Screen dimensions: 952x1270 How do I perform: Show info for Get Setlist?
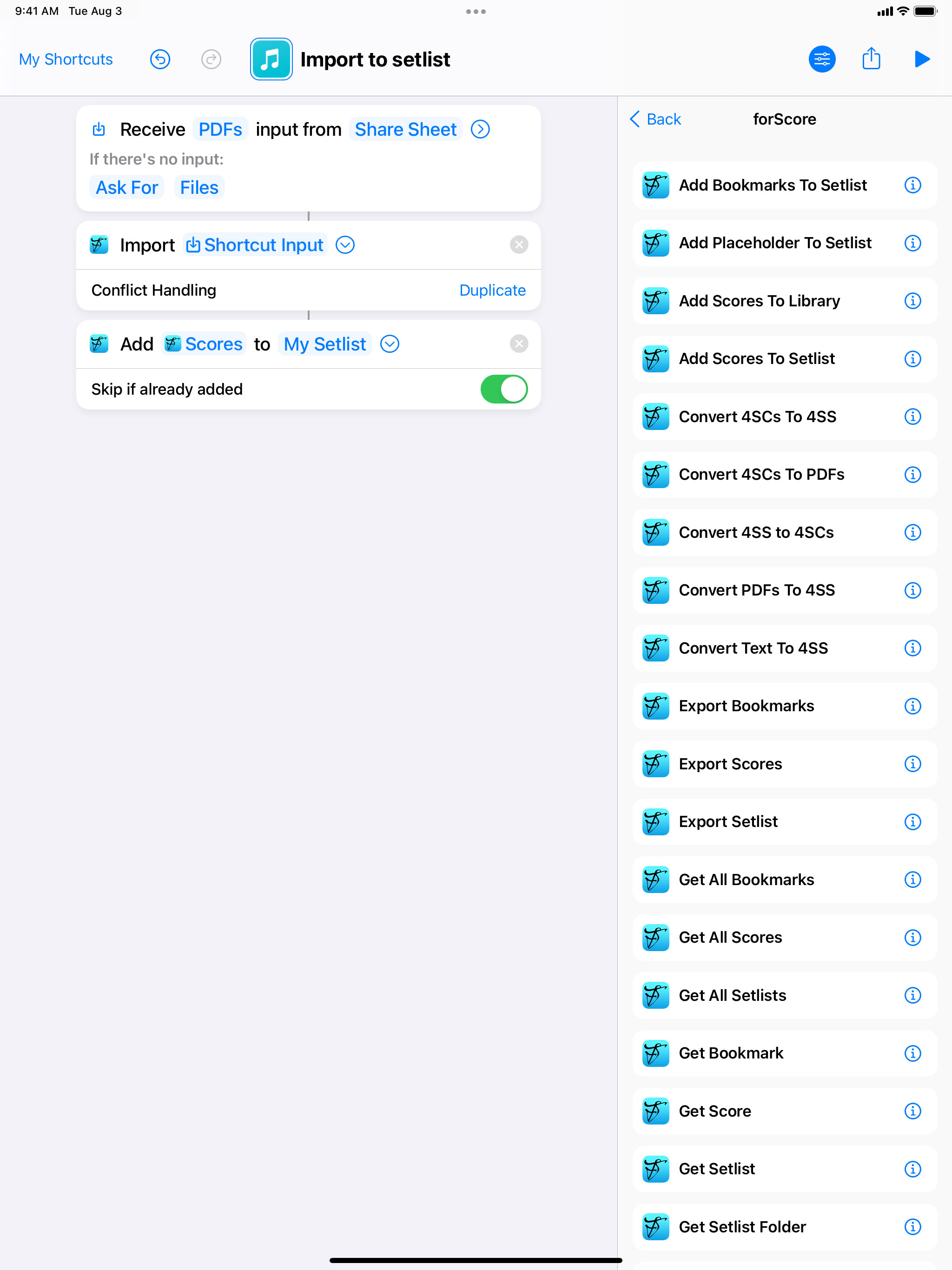coord(913,1169)
